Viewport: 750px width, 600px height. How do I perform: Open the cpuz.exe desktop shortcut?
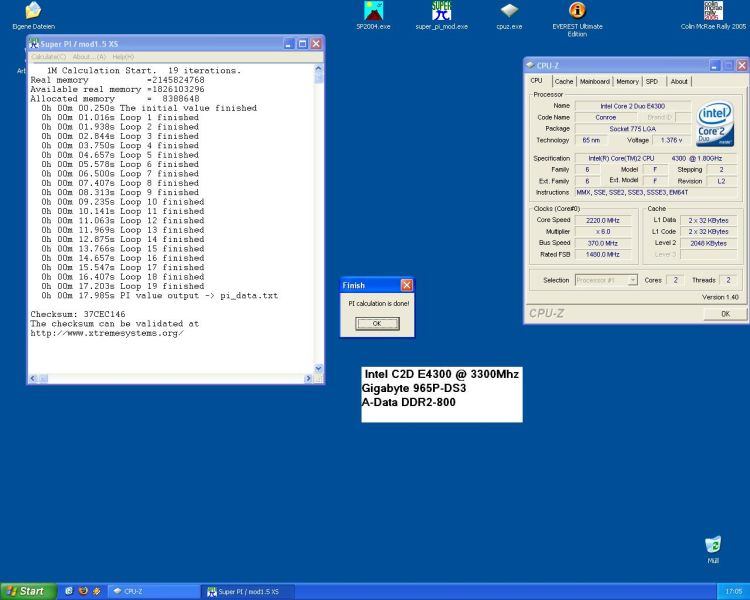pos(509,11)
